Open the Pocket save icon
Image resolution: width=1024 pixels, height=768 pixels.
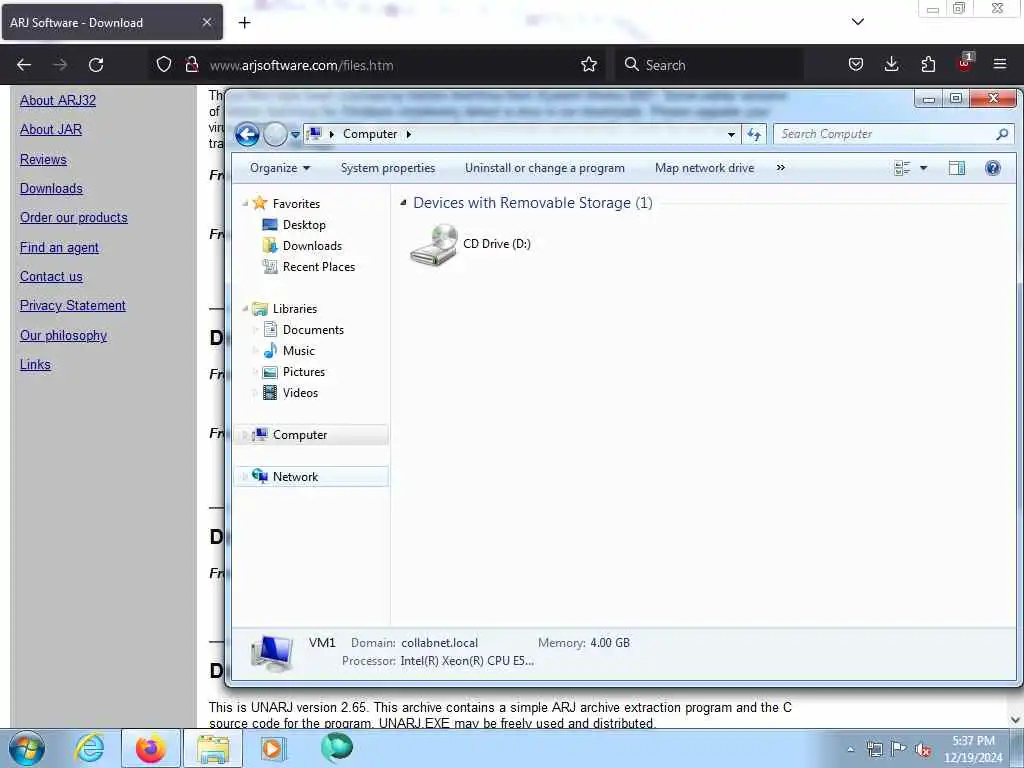pos(856,65)
